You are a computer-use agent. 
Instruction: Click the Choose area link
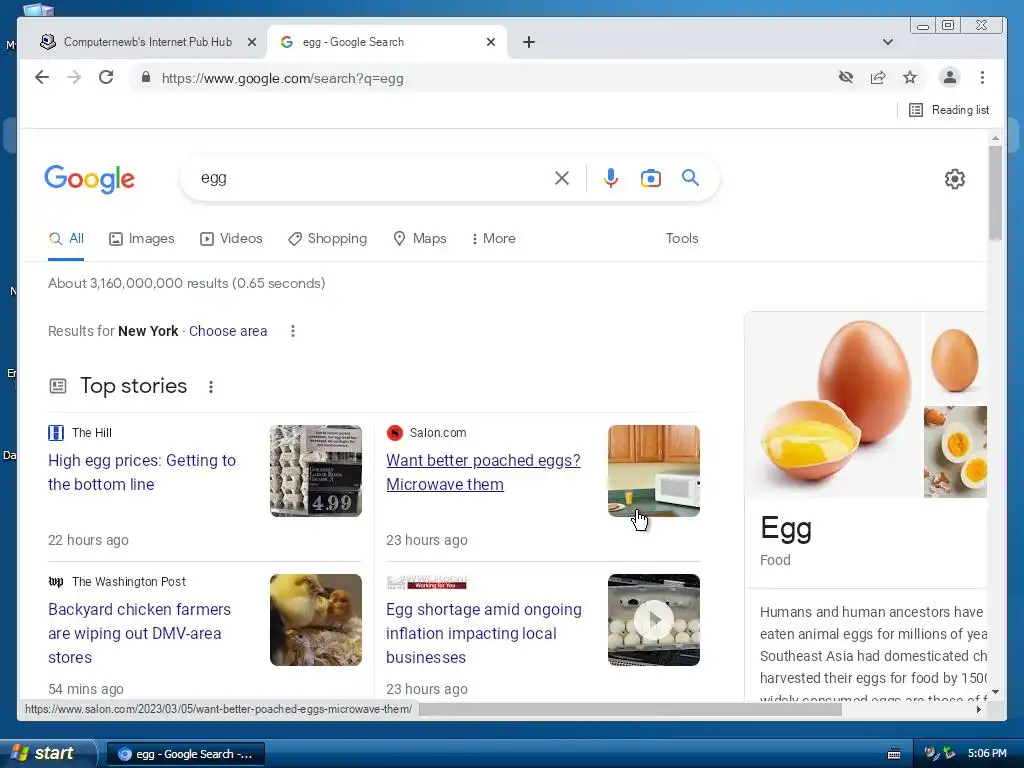coord(228,331)
